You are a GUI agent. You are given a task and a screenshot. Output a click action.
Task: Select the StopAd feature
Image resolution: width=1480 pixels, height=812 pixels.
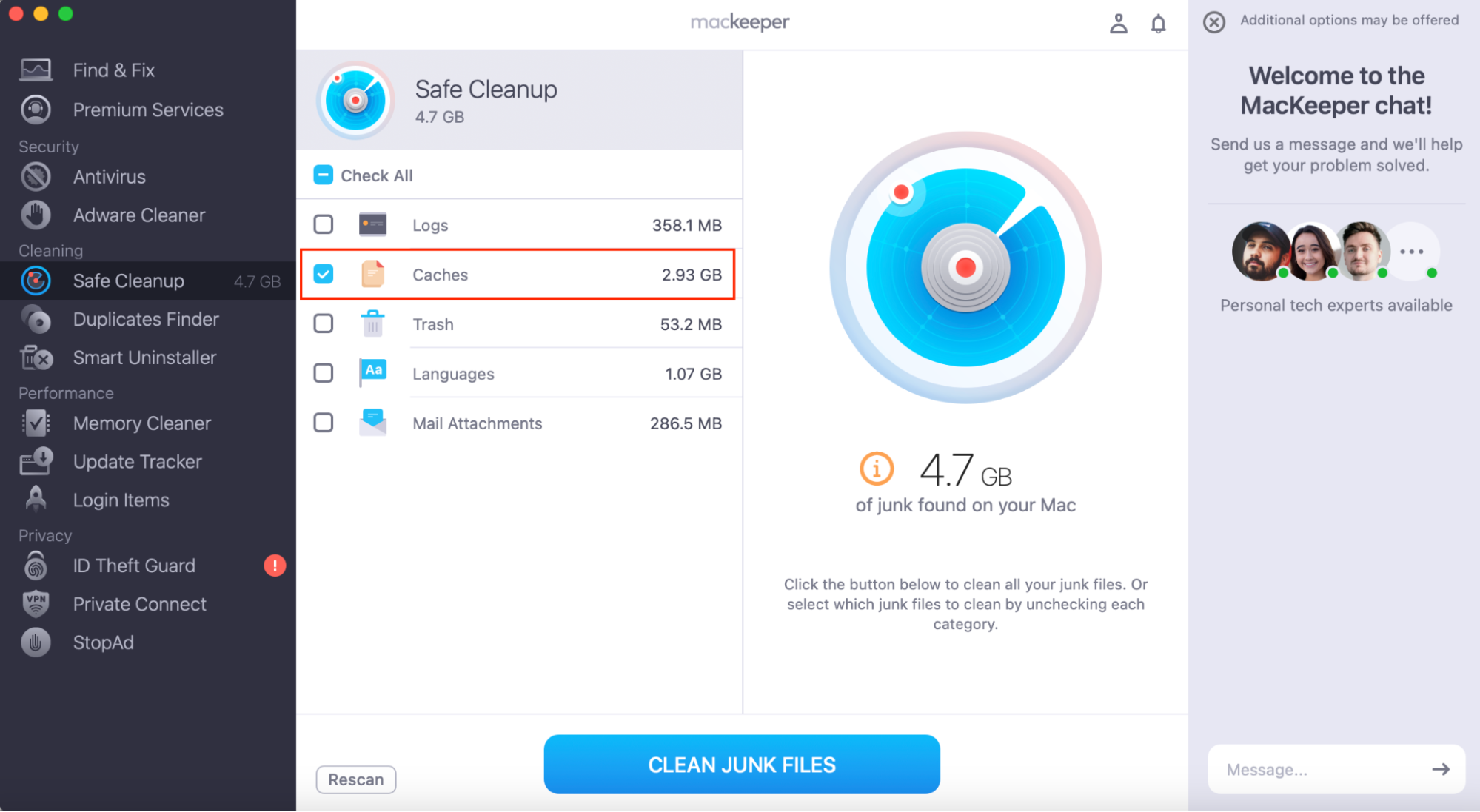103,642
